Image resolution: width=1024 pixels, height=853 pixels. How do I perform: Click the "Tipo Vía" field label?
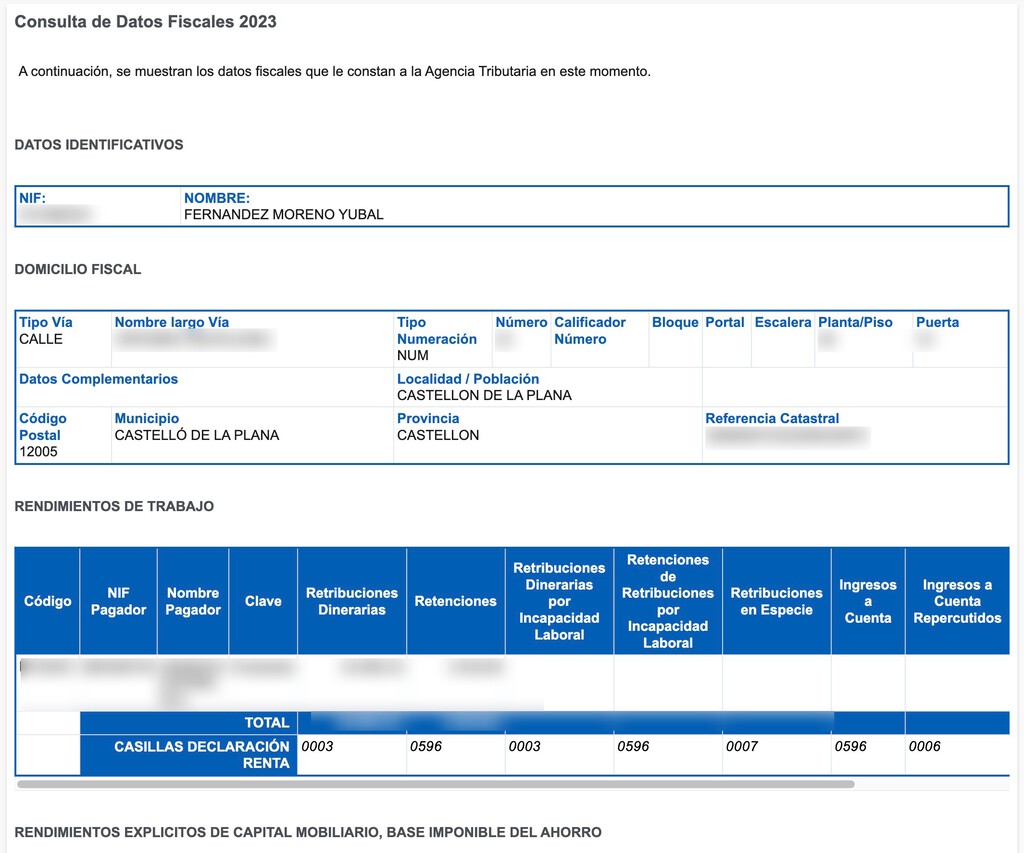tap(46, 323)
